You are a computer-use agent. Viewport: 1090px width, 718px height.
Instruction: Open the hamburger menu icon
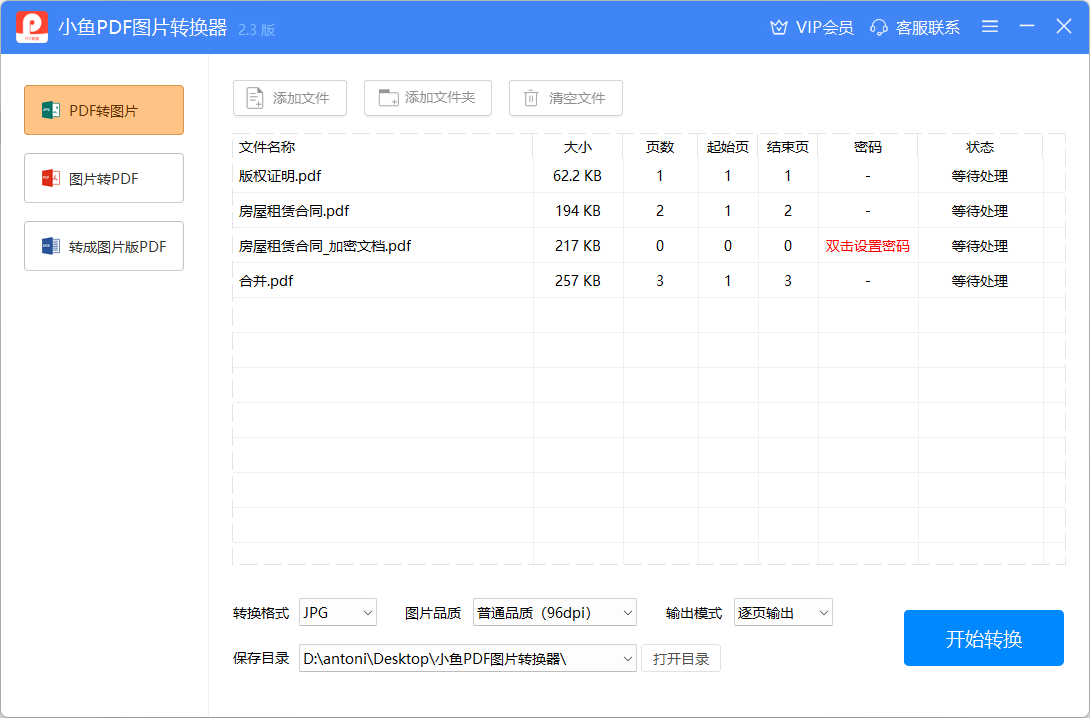(x=990, y=27)
